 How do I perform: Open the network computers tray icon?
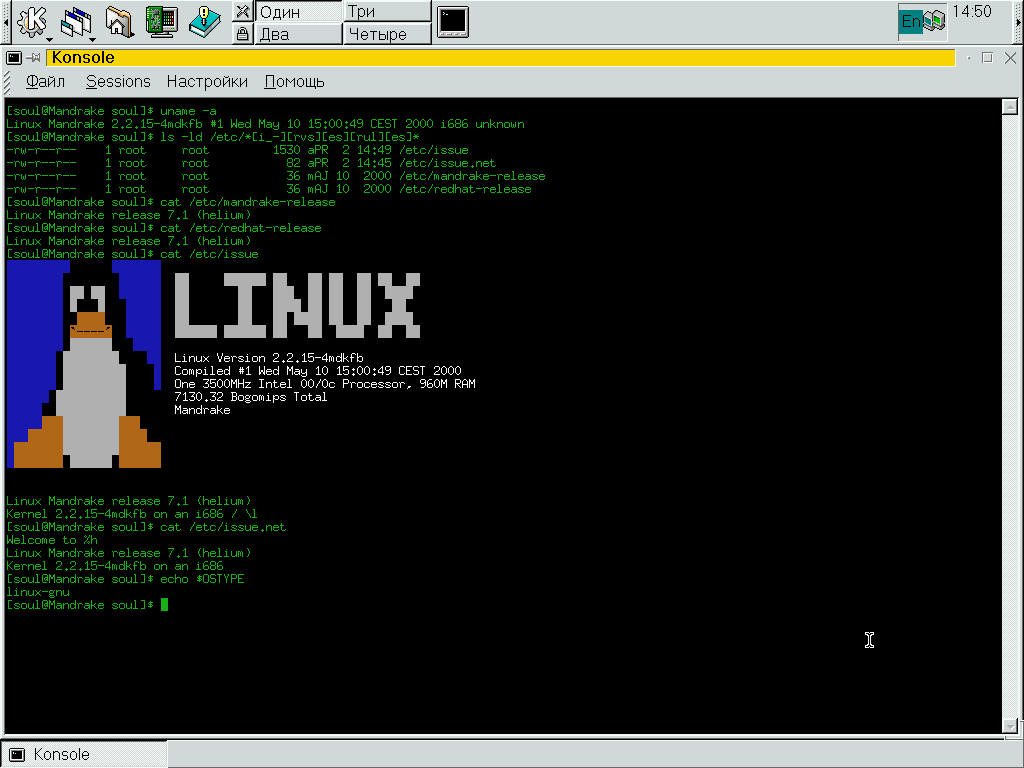coord(935,22)
